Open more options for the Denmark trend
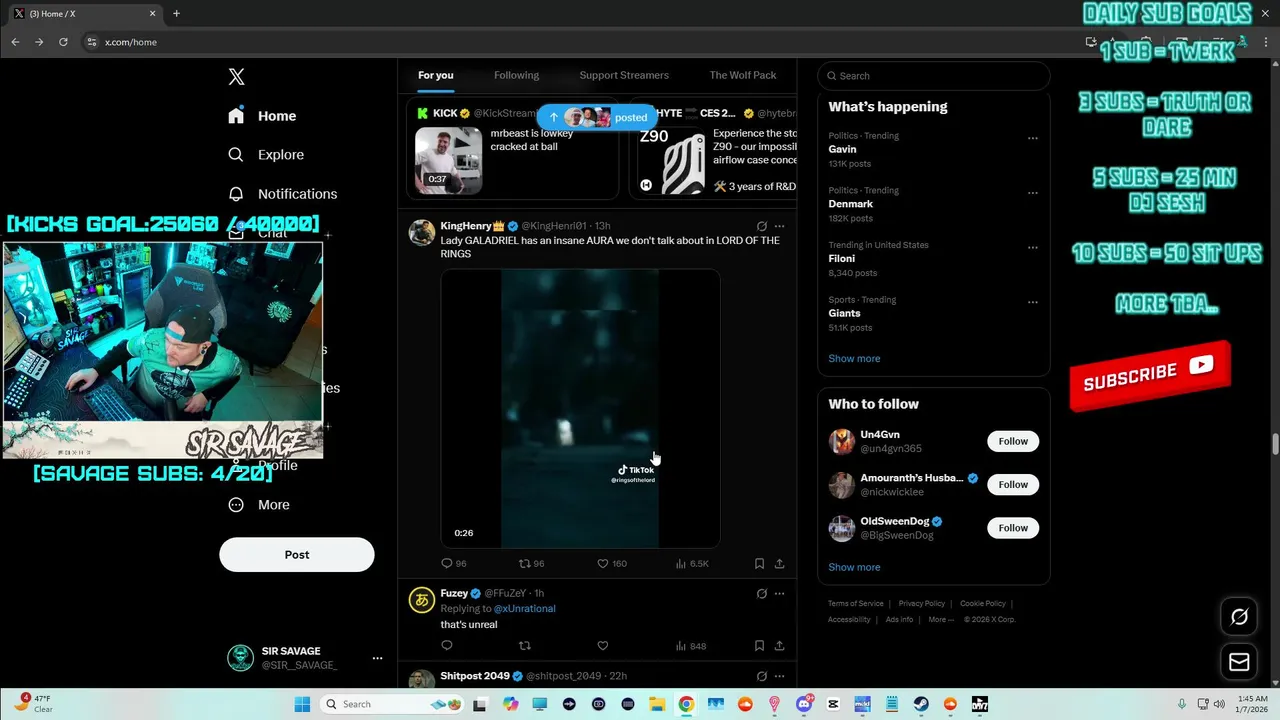Image resolution: width=1280 pixels, height=720 pixels. click(x=1033, y=193)
